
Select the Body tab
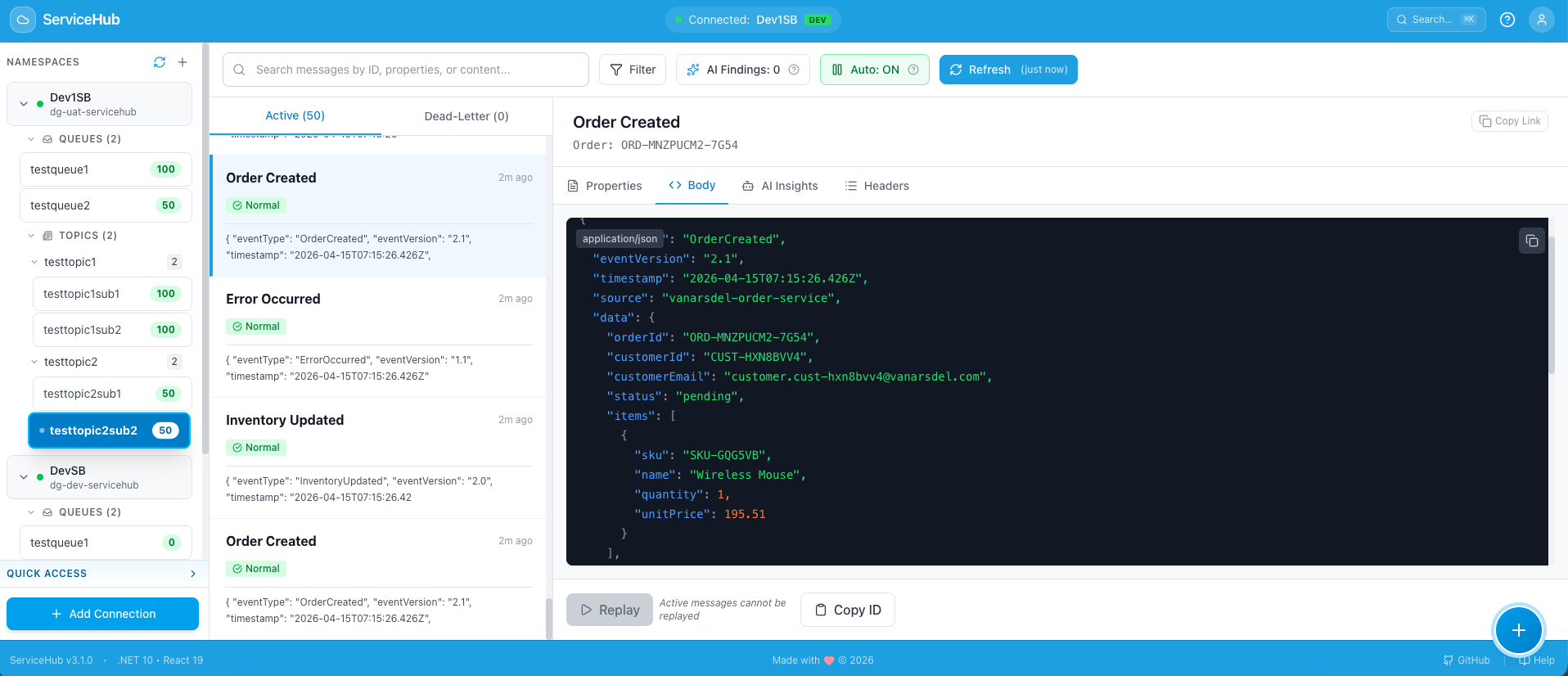pyautogui.click(x=692, y=185)
